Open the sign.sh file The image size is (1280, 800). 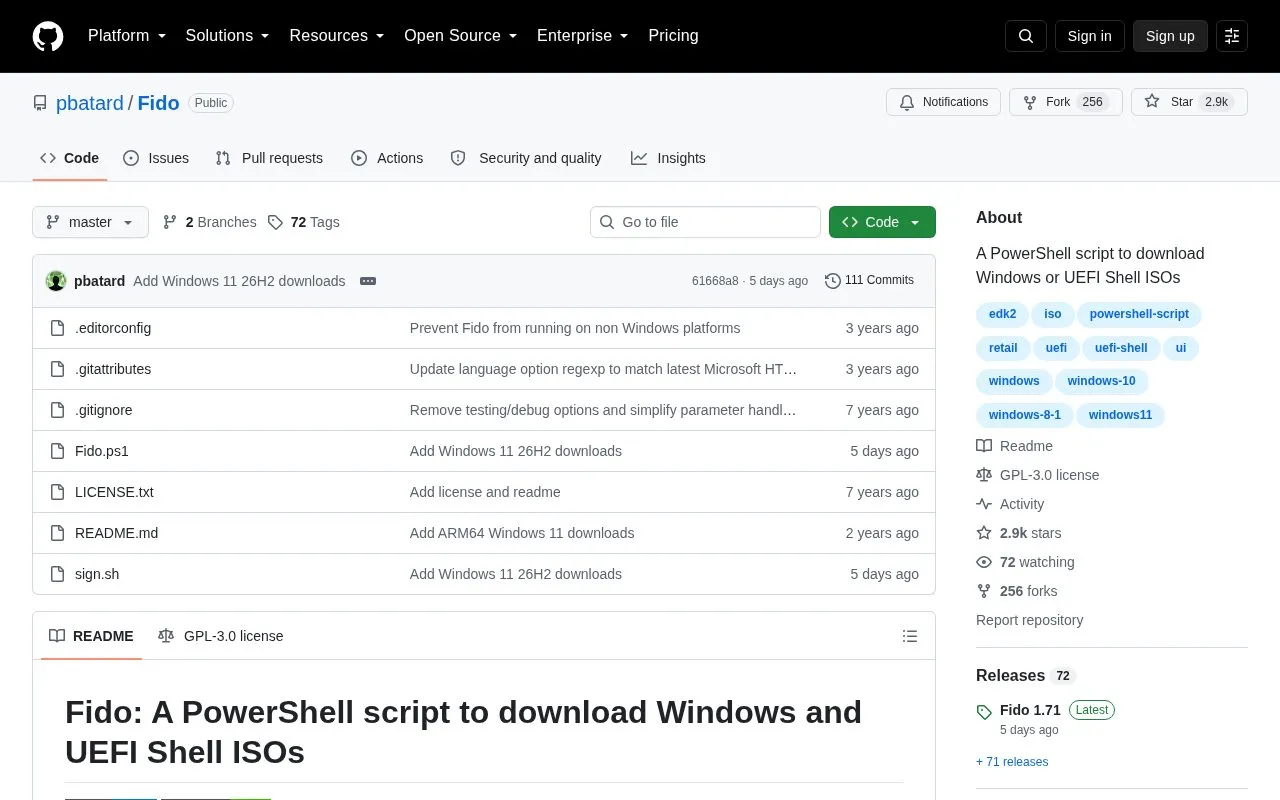97,574
